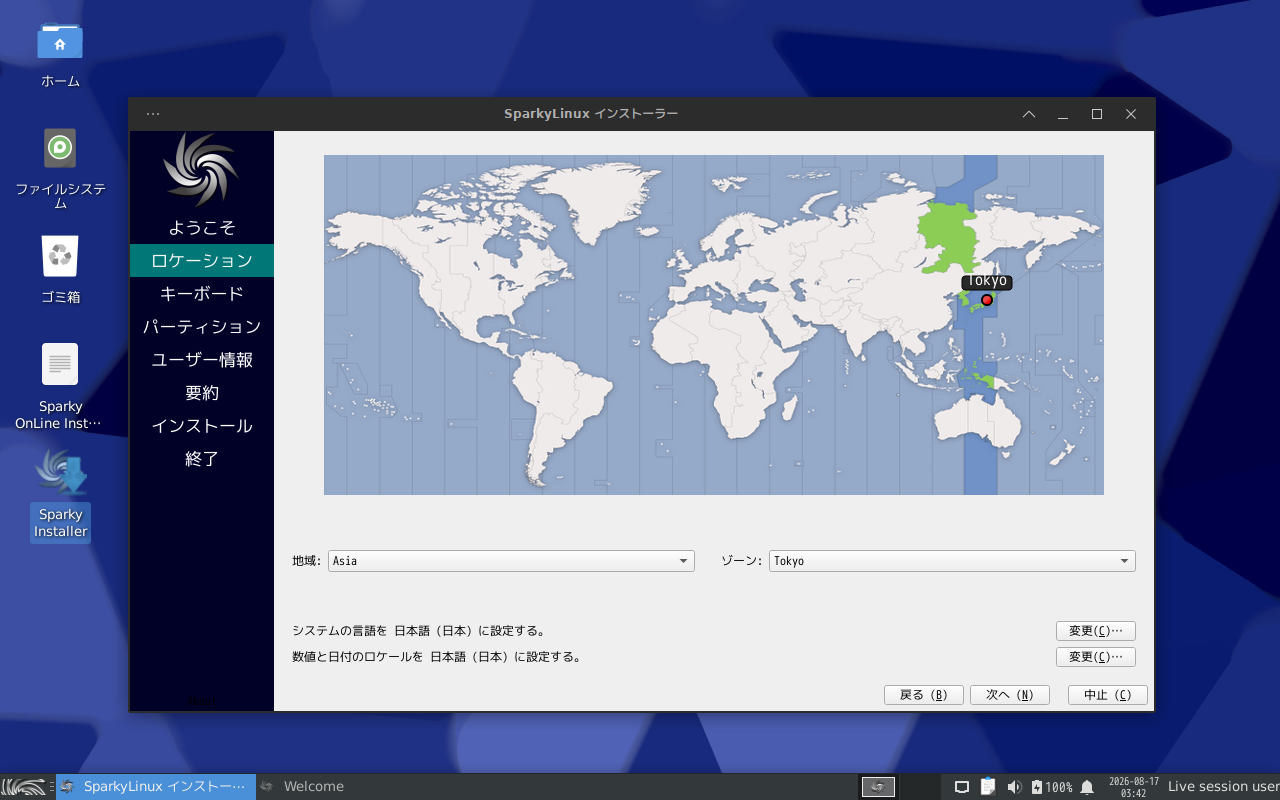Image resolution: width=1280 pixels, height=800 pixels.
Task: Click the 中止 (C) cancel button
Action: (x=1108, y=695)
